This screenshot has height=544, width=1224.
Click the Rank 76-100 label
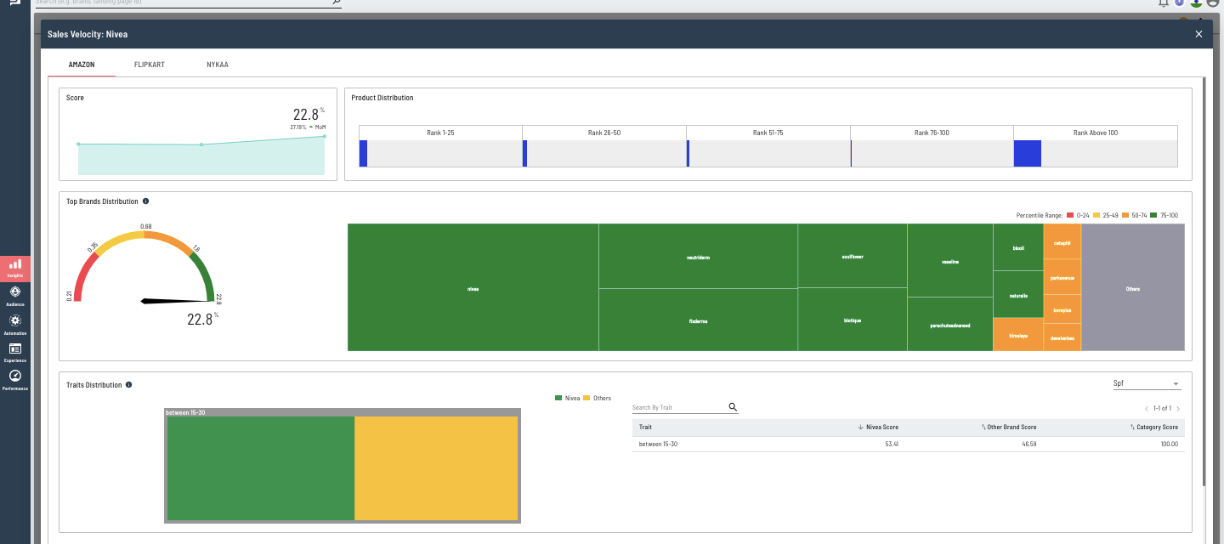coord(932,133)
